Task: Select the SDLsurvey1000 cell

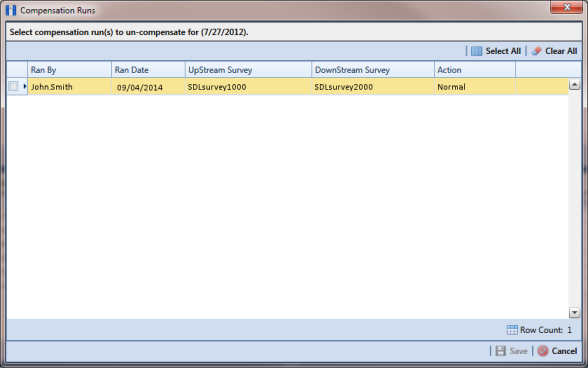Action: pos(248,87)
